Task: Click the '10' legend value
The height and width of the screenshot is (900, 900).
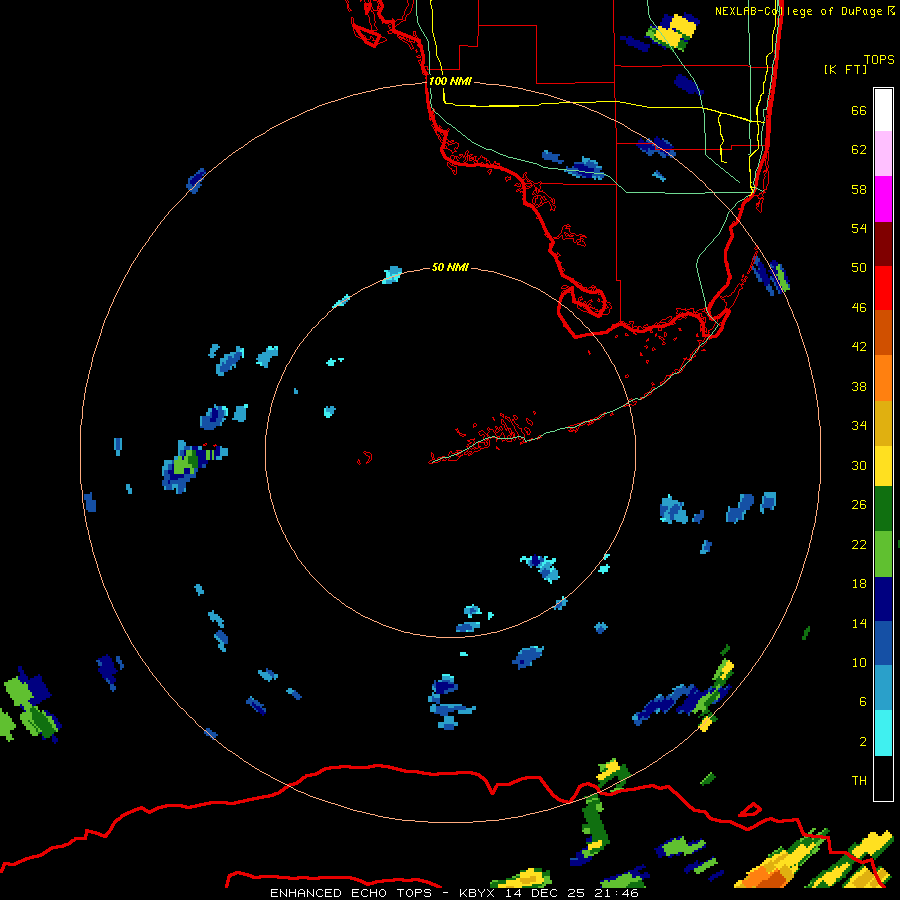Action: tap(859, 662)
